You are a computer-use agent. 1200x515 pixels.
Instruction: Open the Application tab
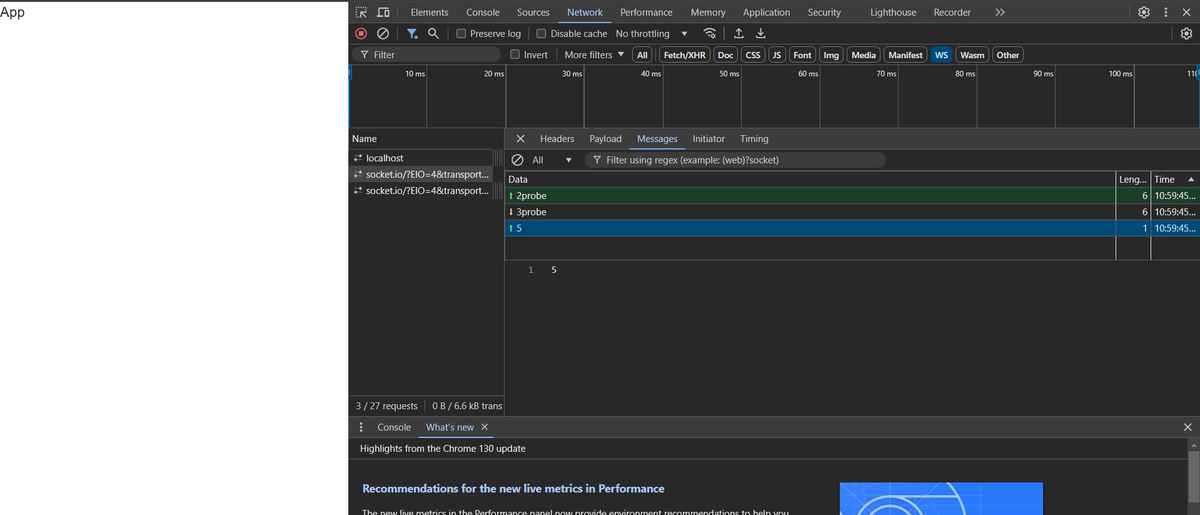[767, 12]
